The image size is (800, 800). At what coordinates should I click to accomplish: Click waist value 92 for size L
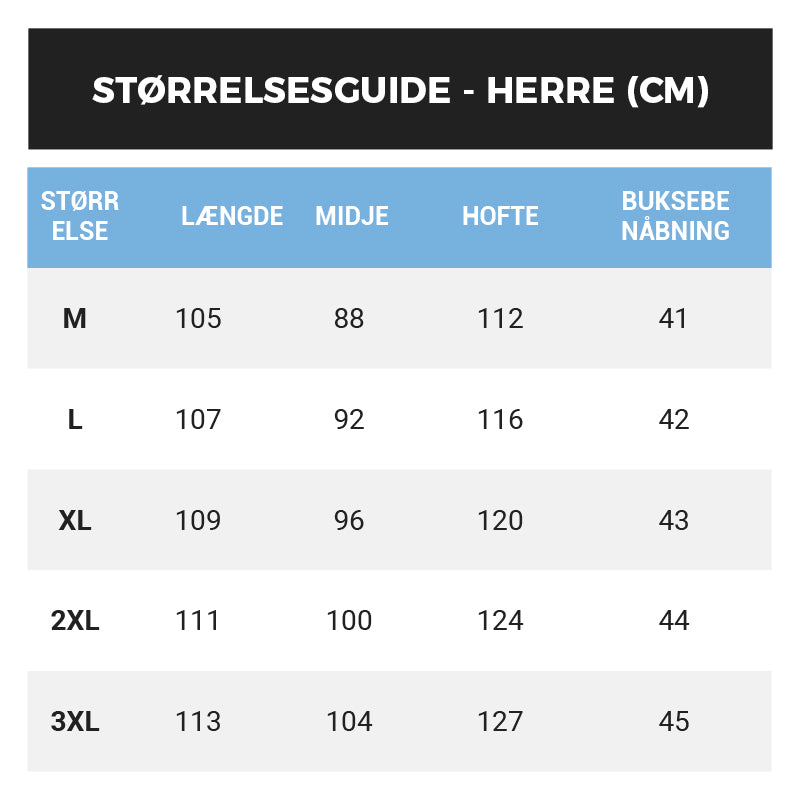(x=349, y=420)
